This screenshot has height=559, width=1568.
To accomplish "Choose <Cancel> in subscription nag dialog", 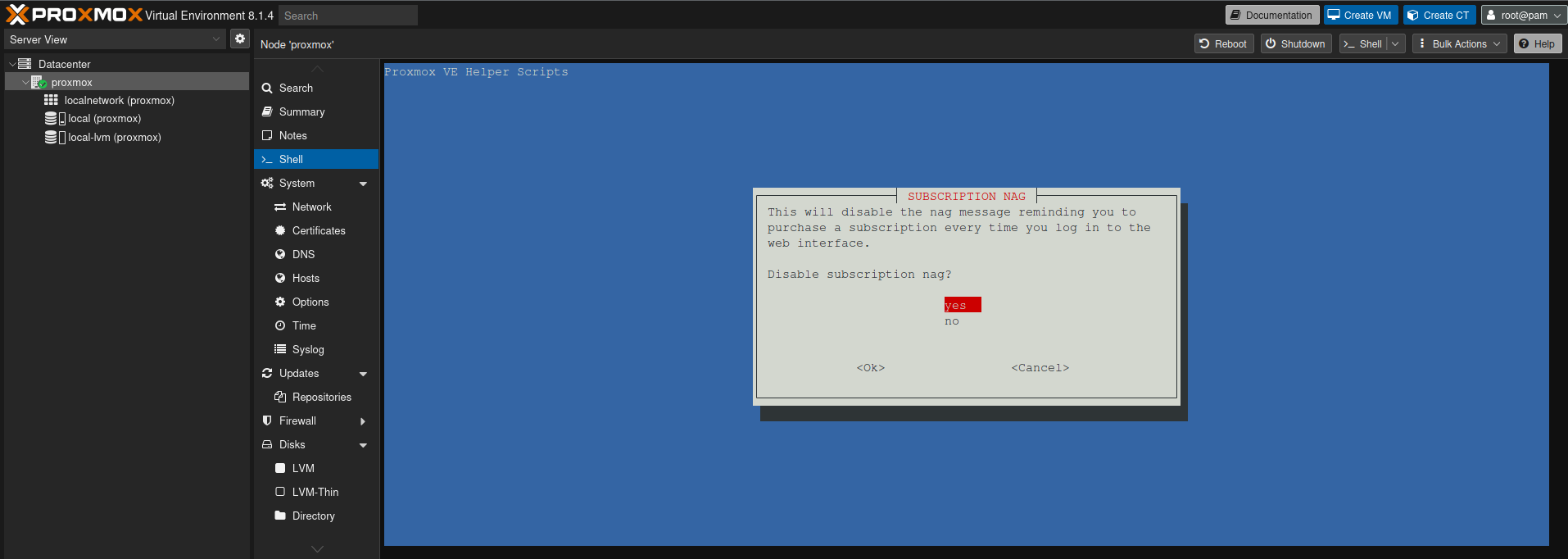I will [1040, 368].
